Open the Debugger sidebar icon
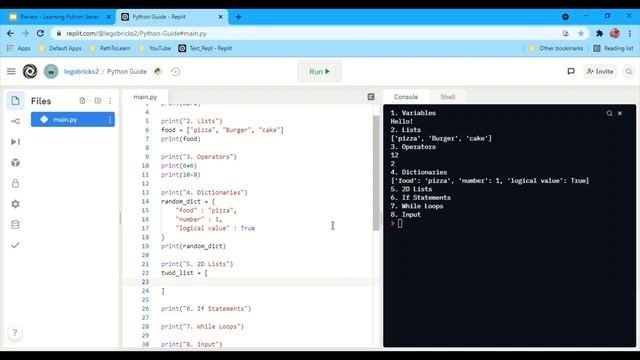 [x=15, y=142]
